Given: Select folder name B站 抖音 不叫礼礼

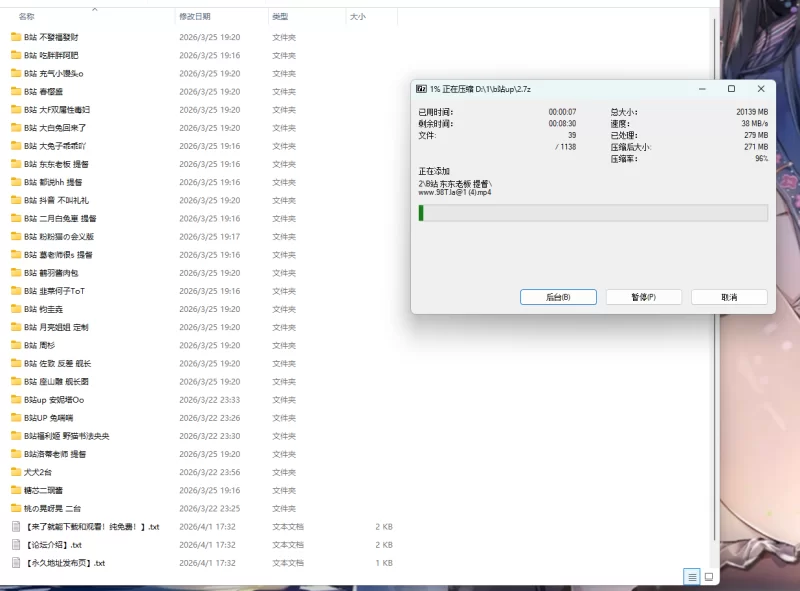Looking at the screenshot, I should 56,200.
